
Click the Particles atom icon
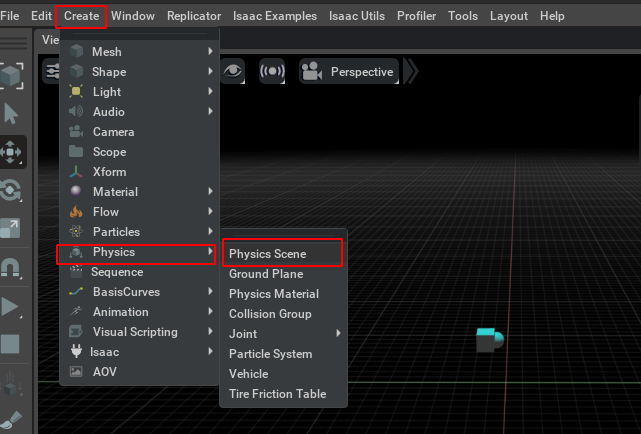[x=76, y=232]
